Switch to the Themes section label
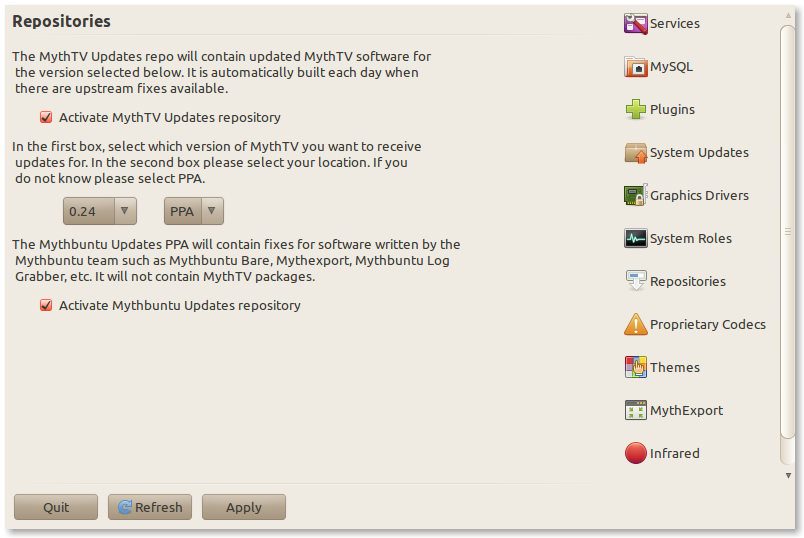 [x=675, y=368]
